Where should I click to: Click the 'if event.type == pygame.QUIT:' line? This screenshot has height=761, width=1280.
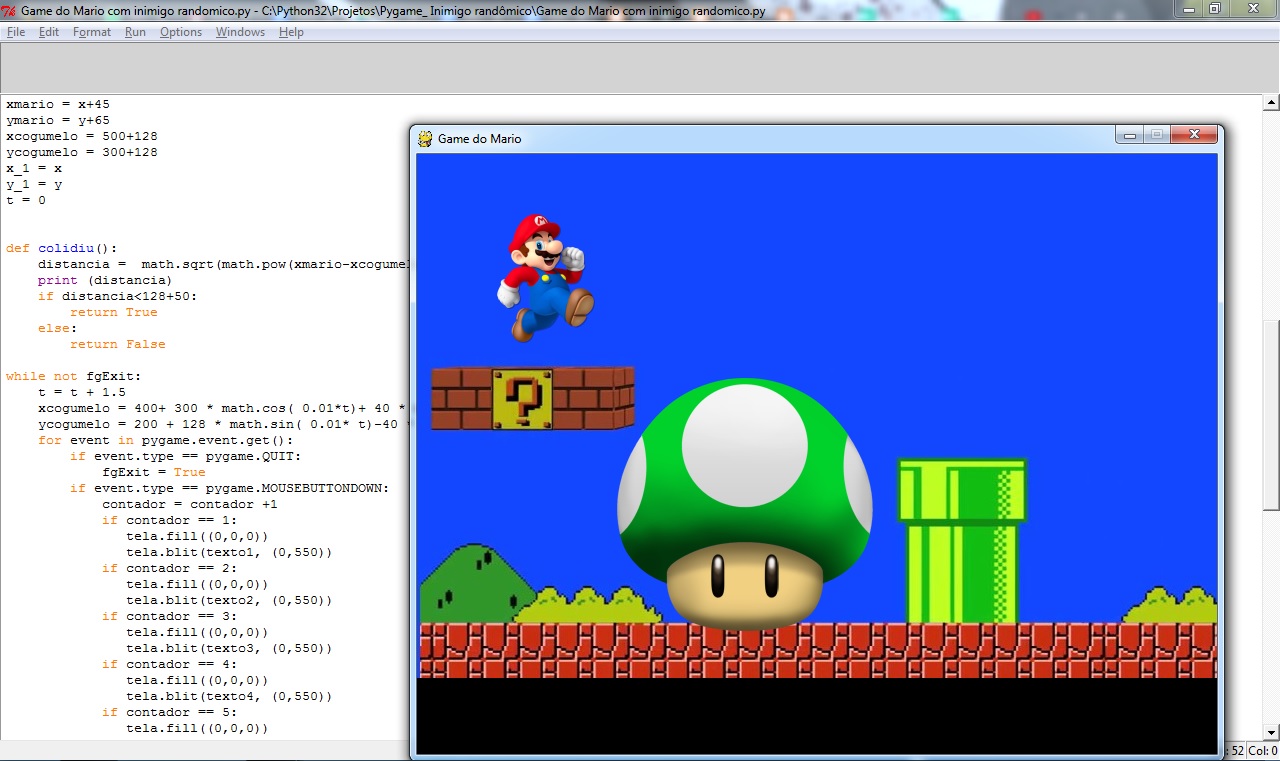point(186,456)
